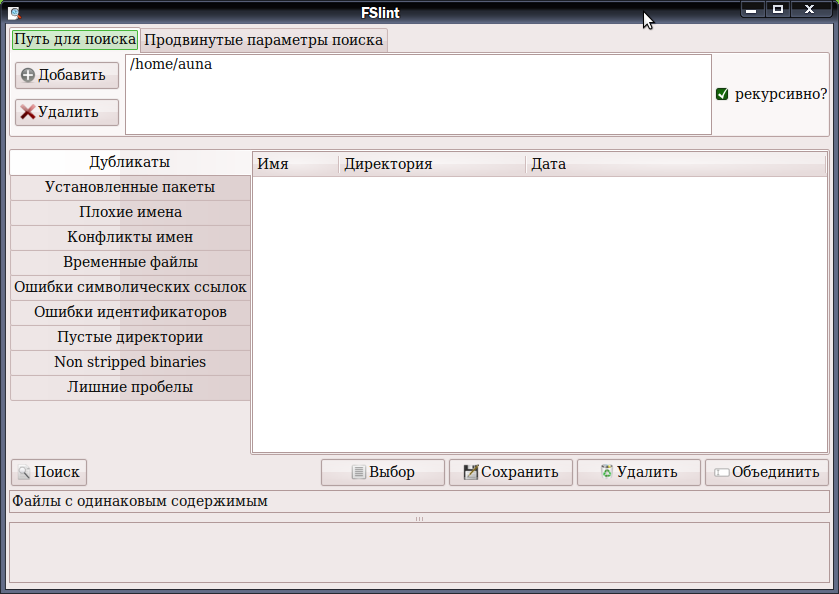Click the magnifier icon on Поиск button
The height and width of the screenshot is (594, 839).
[x=24, y=472]
